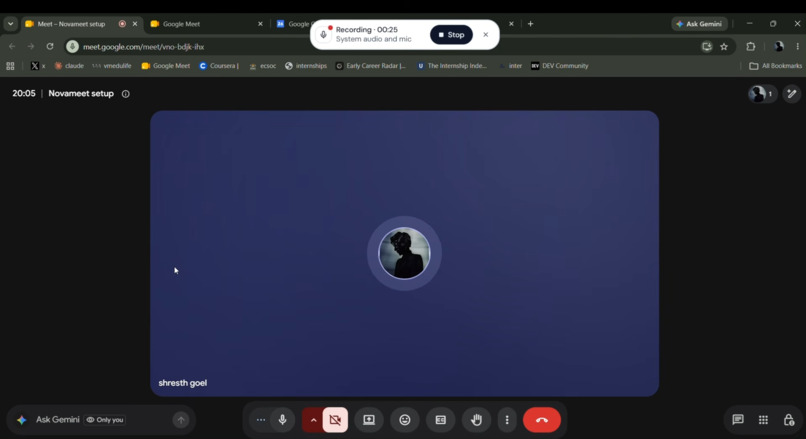Reload the current page
The height and width of the screenshot is (439, 806).
tap(50, 46)
